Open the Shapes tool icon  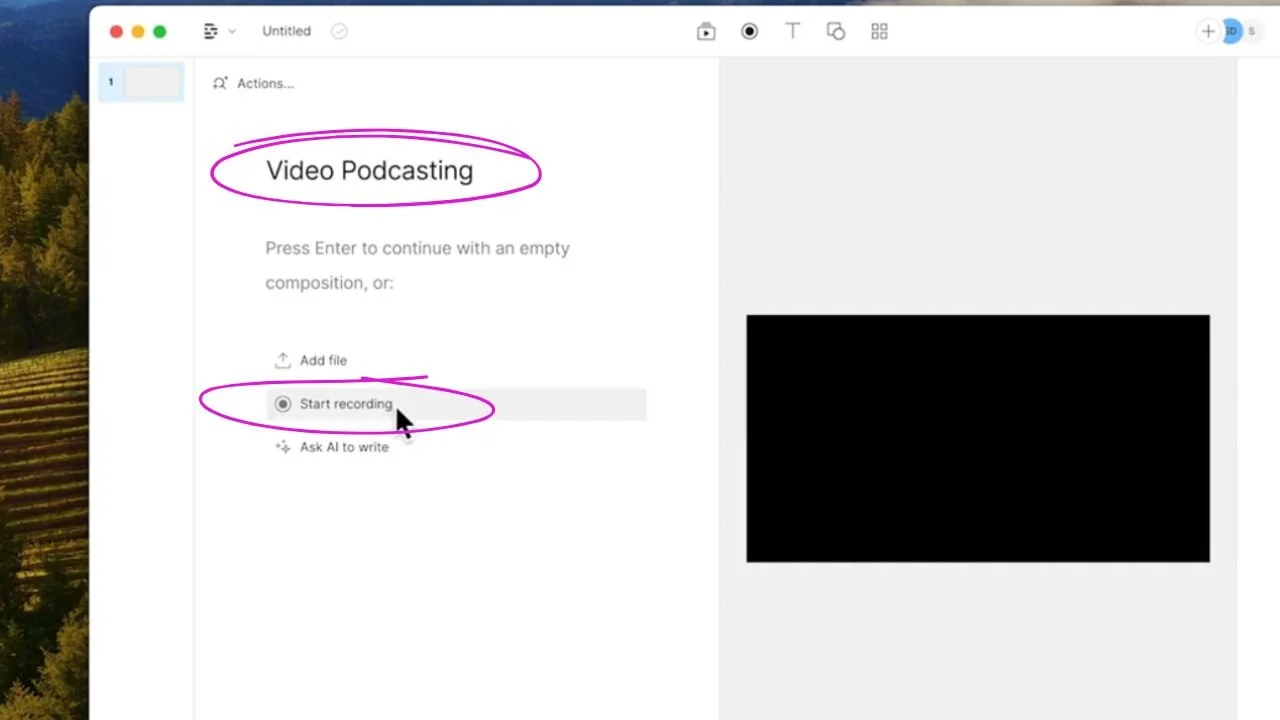836,31
